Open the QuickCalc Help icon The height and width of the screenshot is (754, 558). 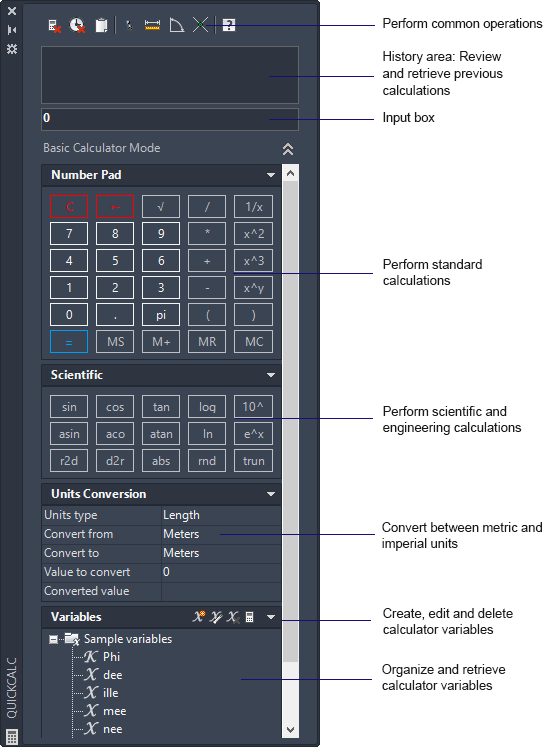tap(229, 25)
